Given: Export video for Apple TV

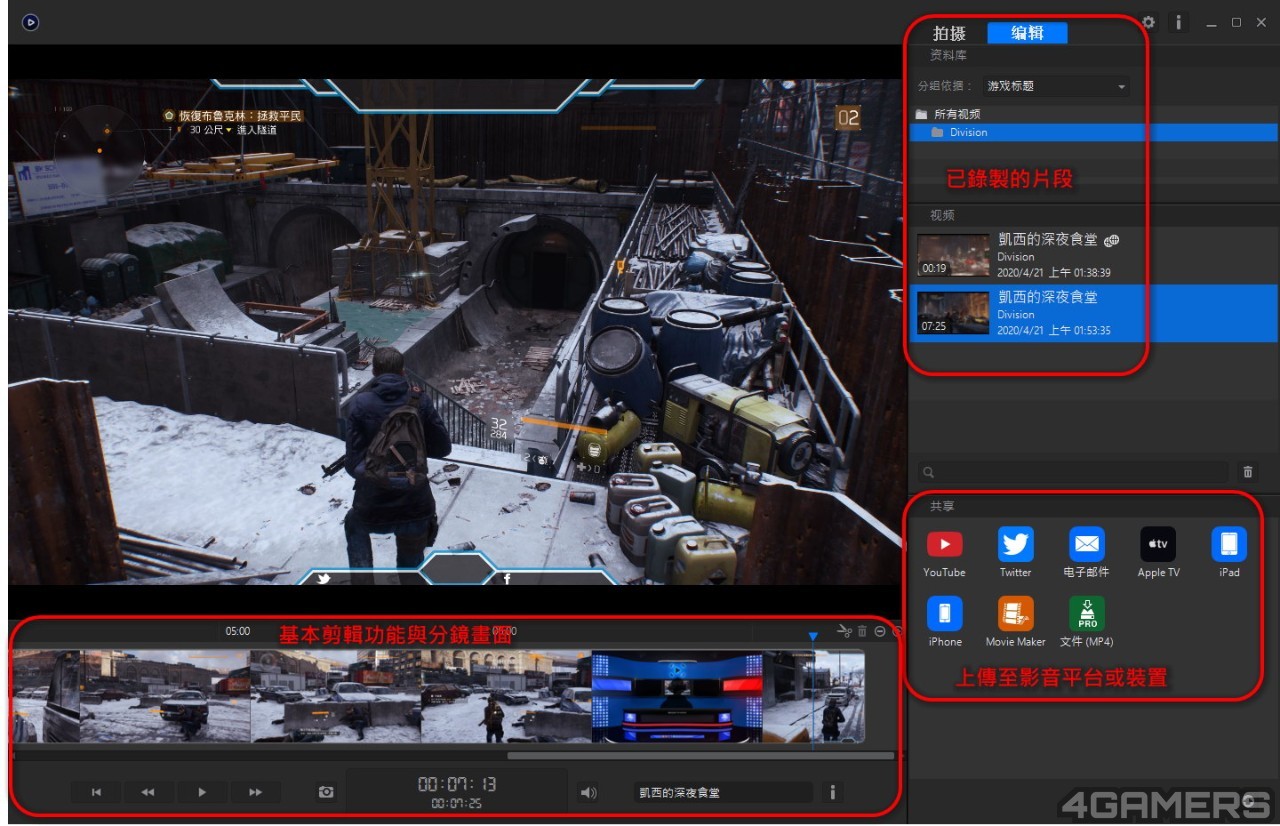Looking at the screenshot, I should (x=1158, y=552).
